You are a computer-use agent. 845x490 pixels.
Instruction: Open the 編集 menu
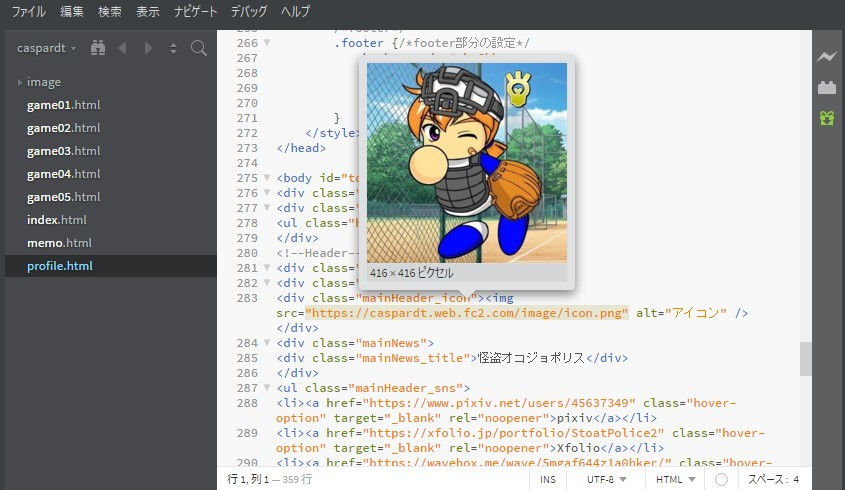72,11
